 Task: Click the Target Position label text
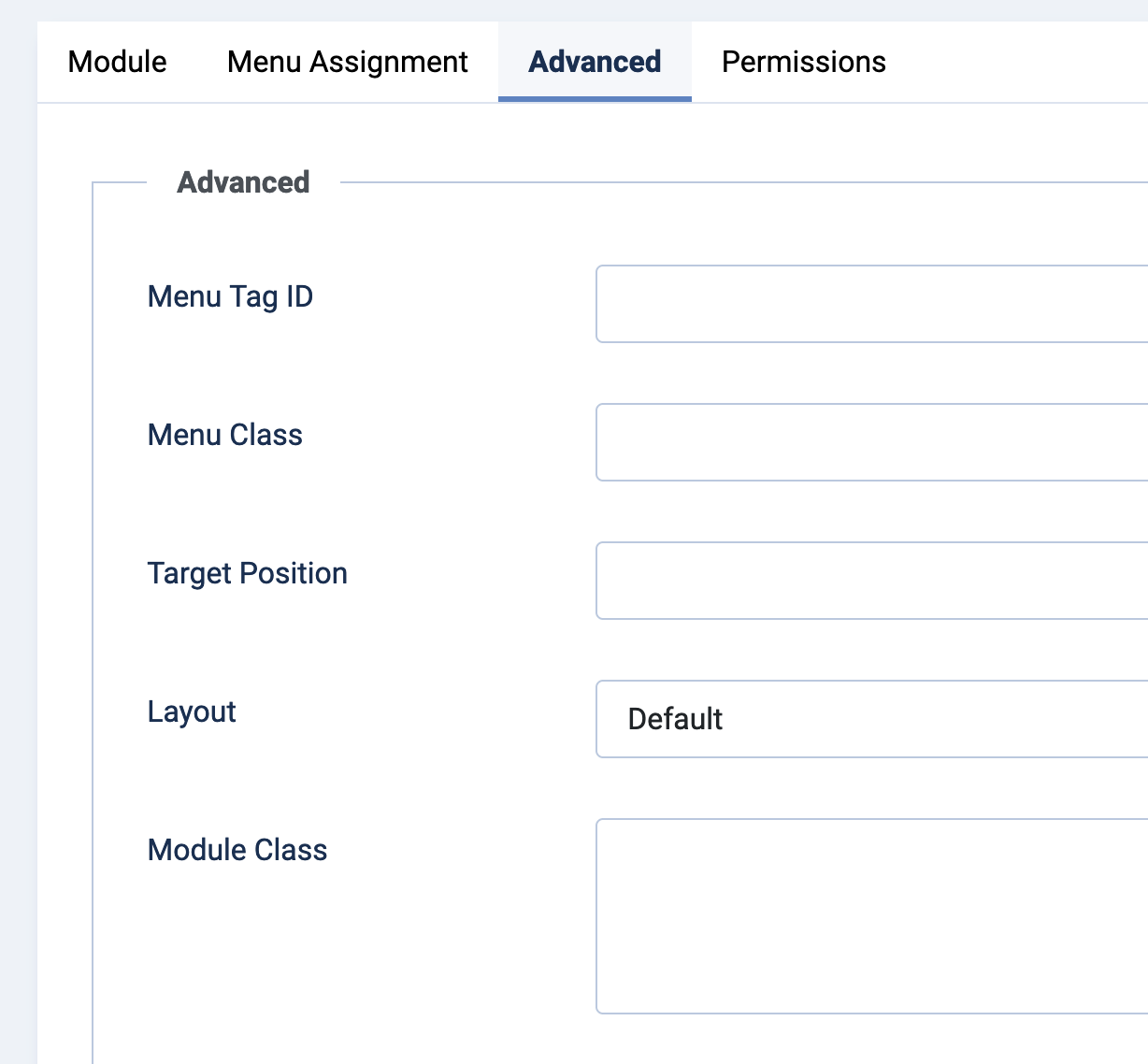pyautogui.click(x=248, y=573)
